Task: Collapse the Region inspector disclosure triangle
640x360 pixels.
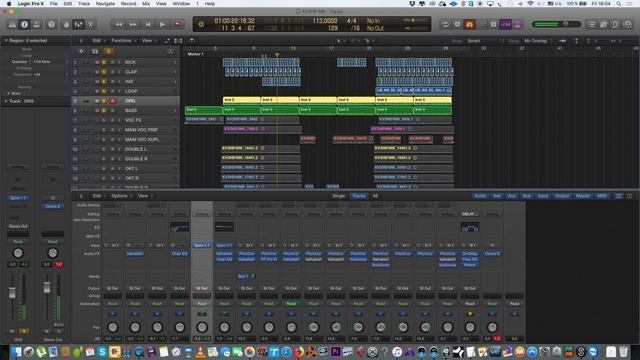Action: point(6,41)
